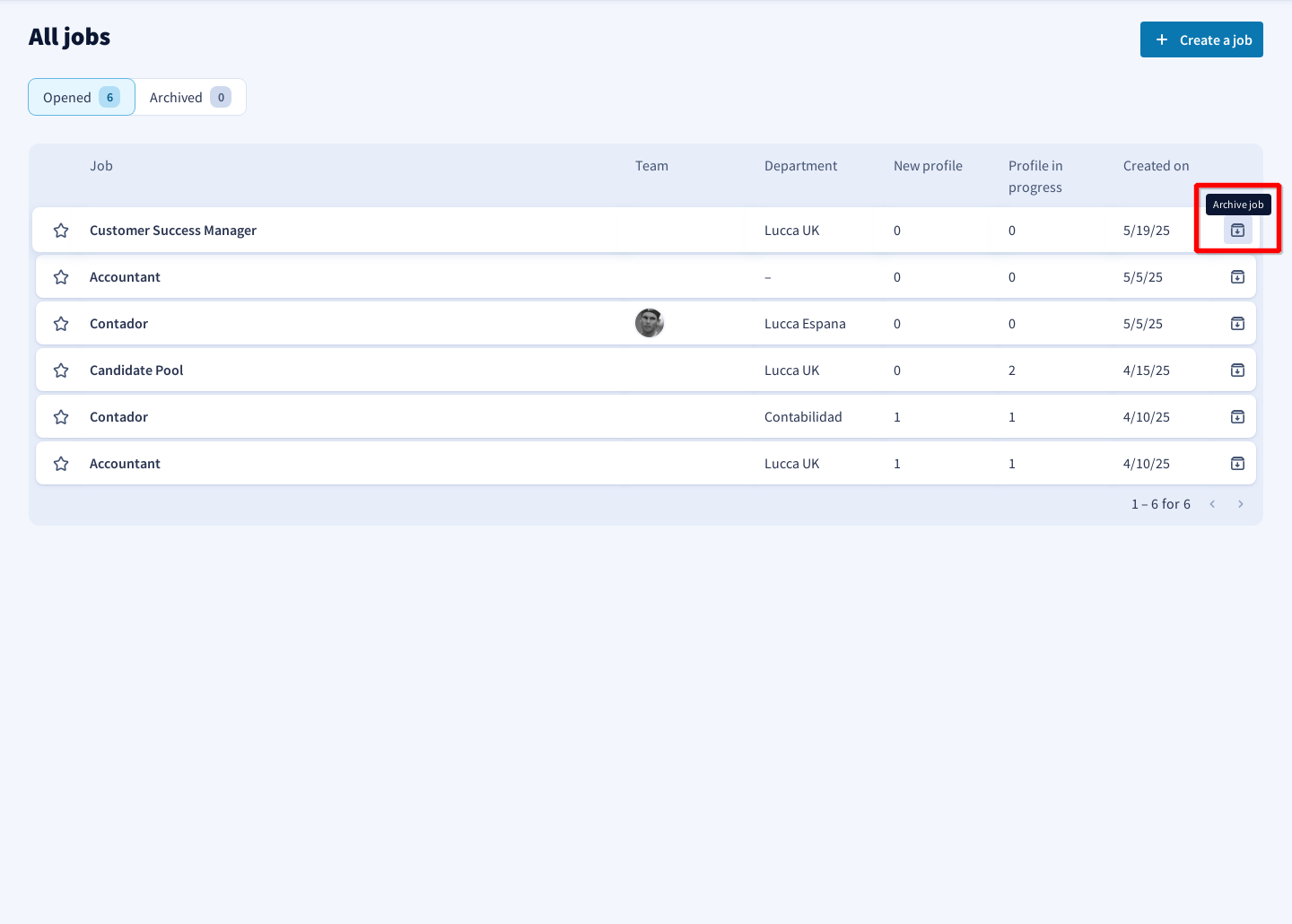Switch to the Archived jobs tab
Image resolution: width=1292 pixels, height=924 pixels.
coord(190,97)
